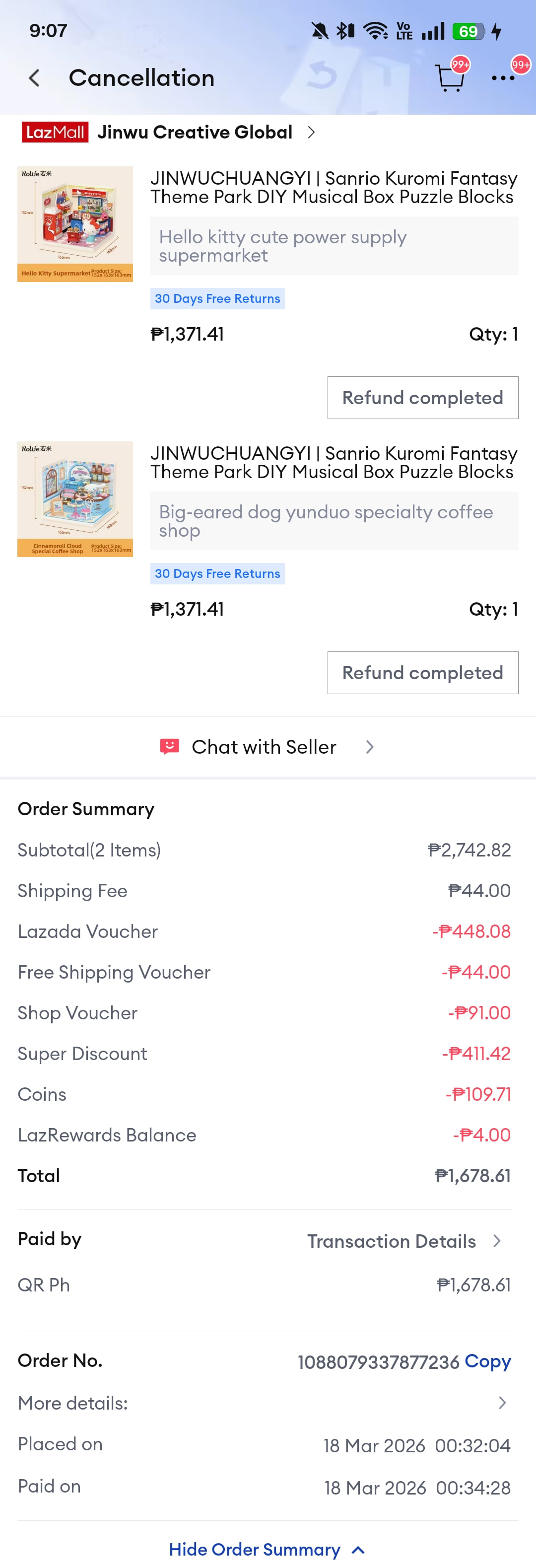Open Chat with Seller
536x1568 pixels.
point(264,747)
